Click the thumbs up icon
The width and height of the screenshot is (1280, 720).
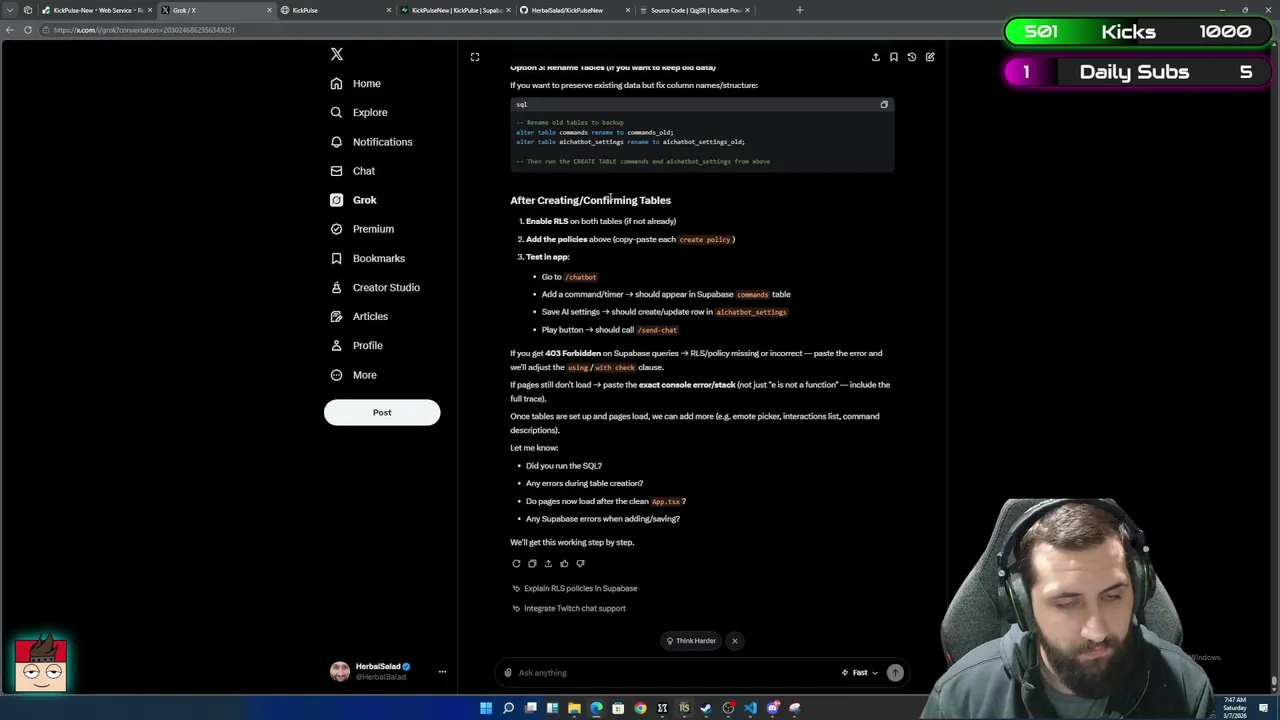click(564, 563)
